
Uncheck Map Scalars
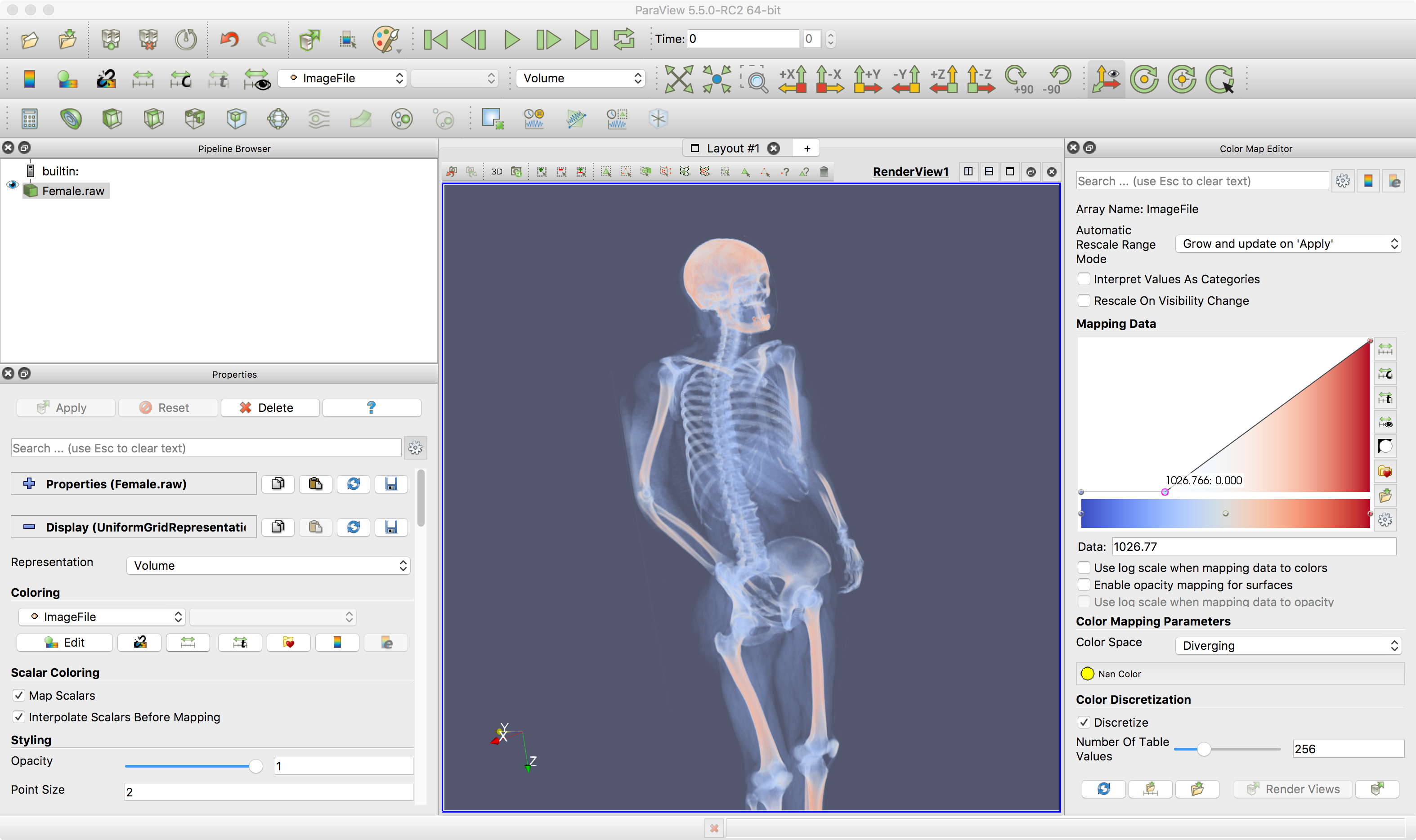[19, 696]
